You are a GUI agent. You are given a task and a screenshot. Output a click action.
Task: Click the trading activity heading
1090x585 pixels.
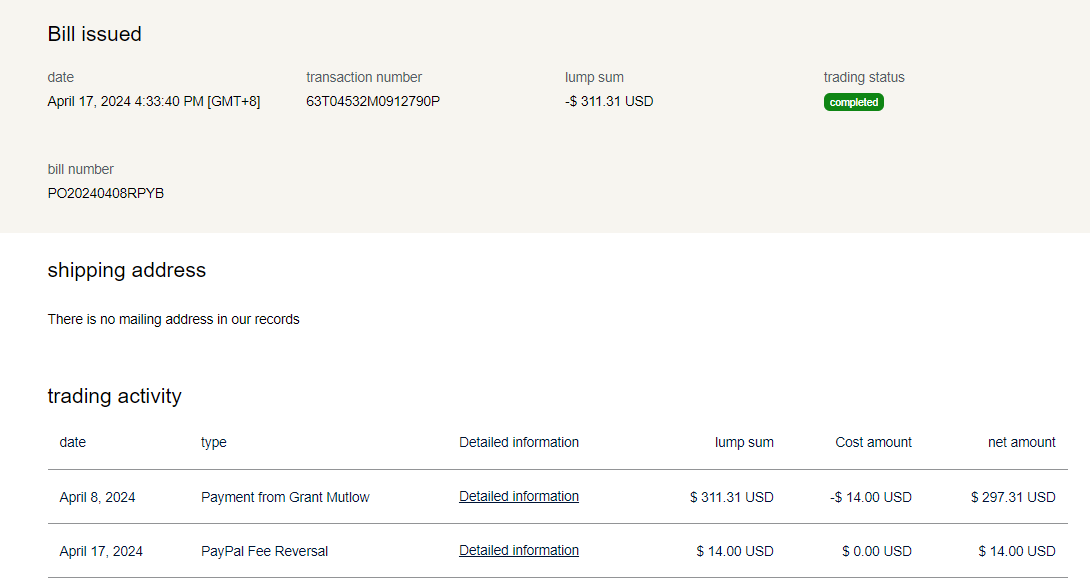click(115, 396)
